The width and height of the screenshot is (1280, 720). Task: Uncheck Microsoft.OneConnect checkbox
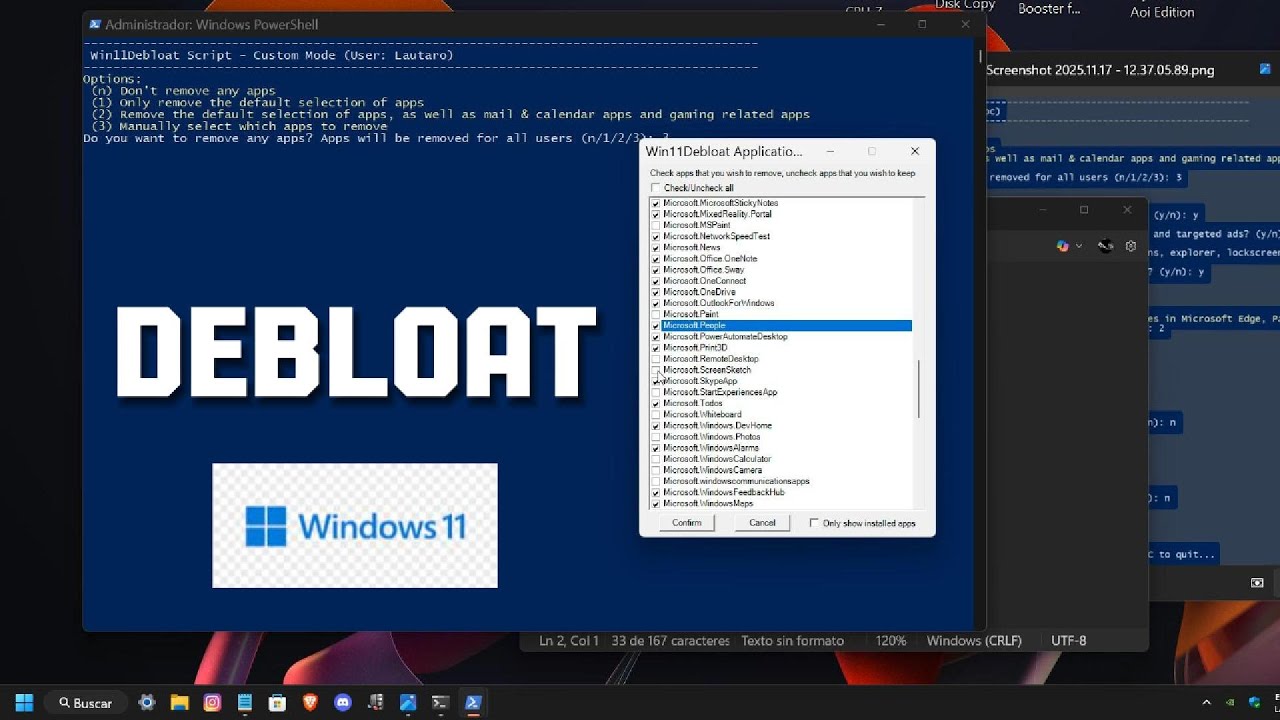[656, 281]
